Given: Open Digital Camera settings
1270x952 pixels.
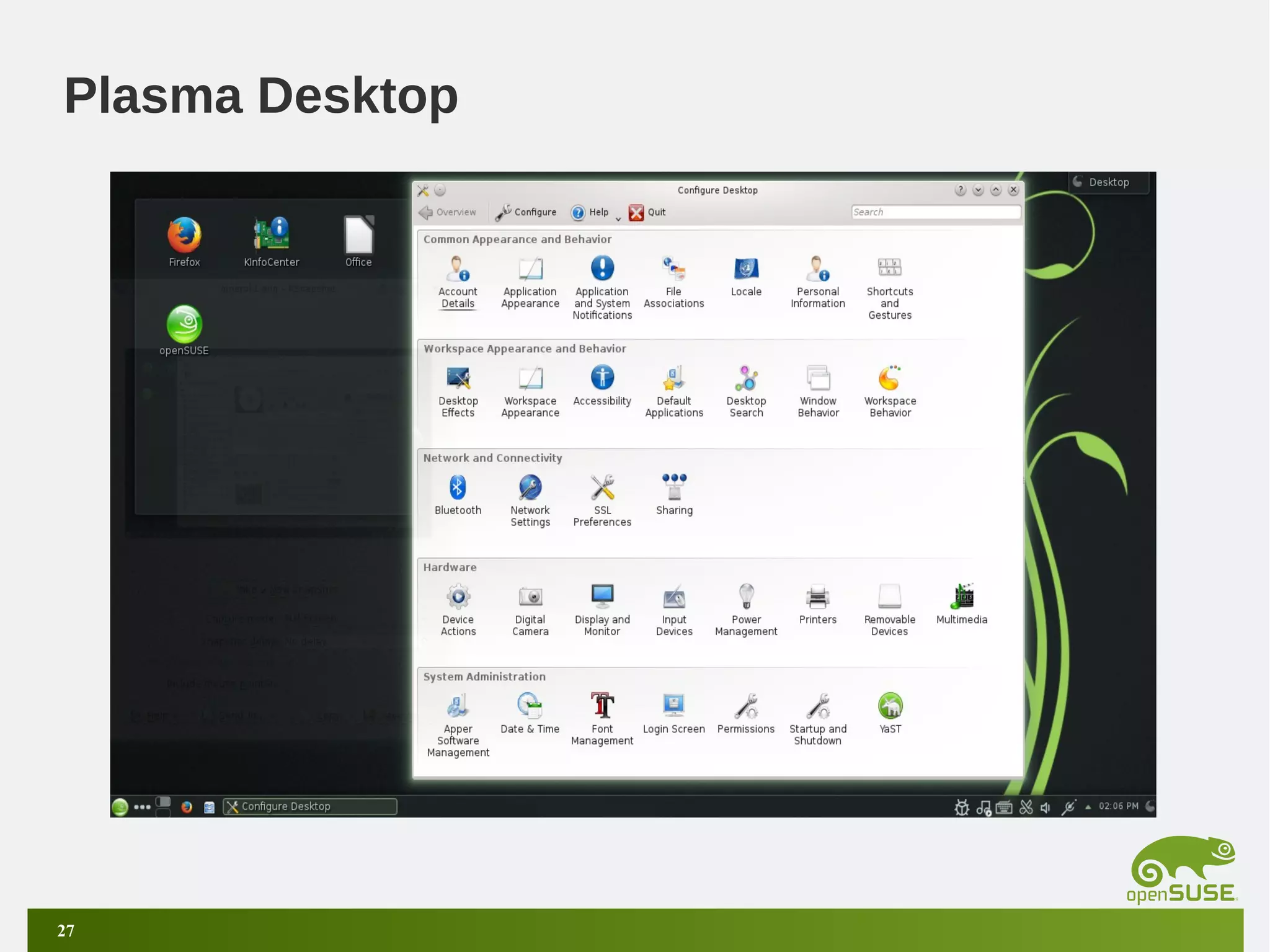Looking at the screenshot, I should click(x=530, y=610).
